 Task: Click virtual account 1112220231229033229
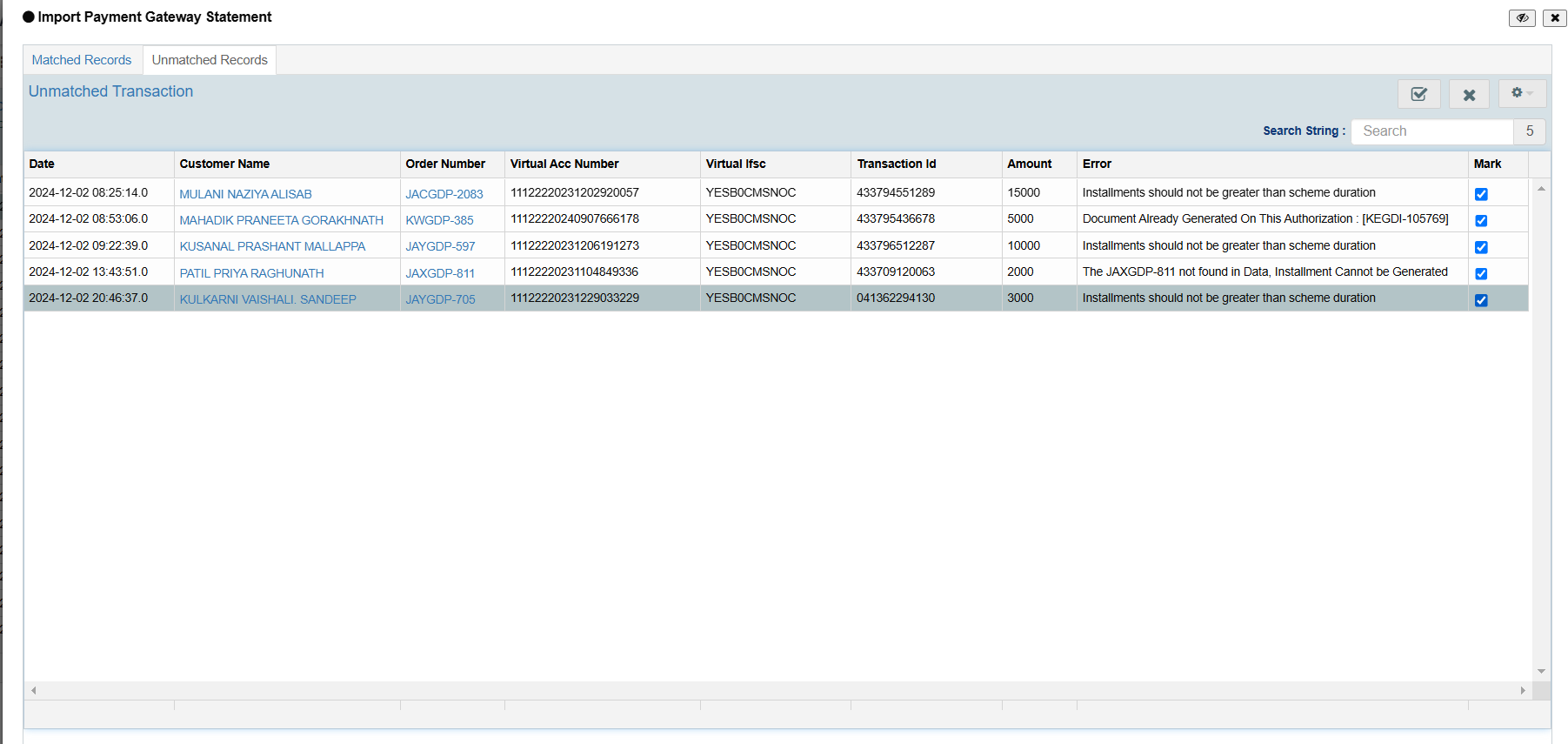pyautogui.click(x=575, y=298)
